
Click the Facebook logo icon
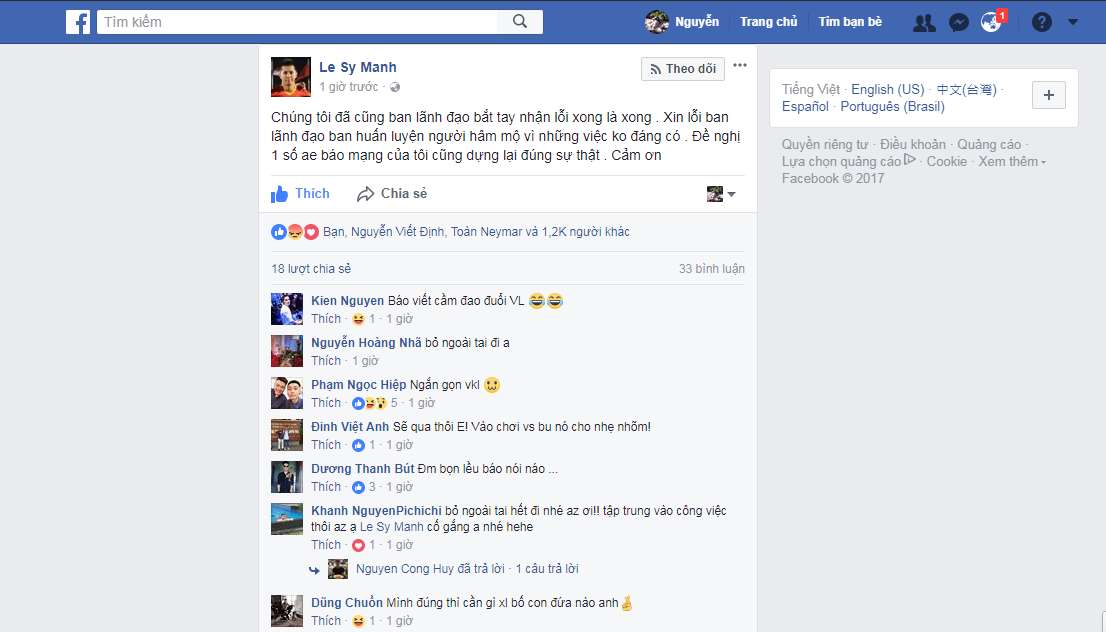[x=78, y=22]
